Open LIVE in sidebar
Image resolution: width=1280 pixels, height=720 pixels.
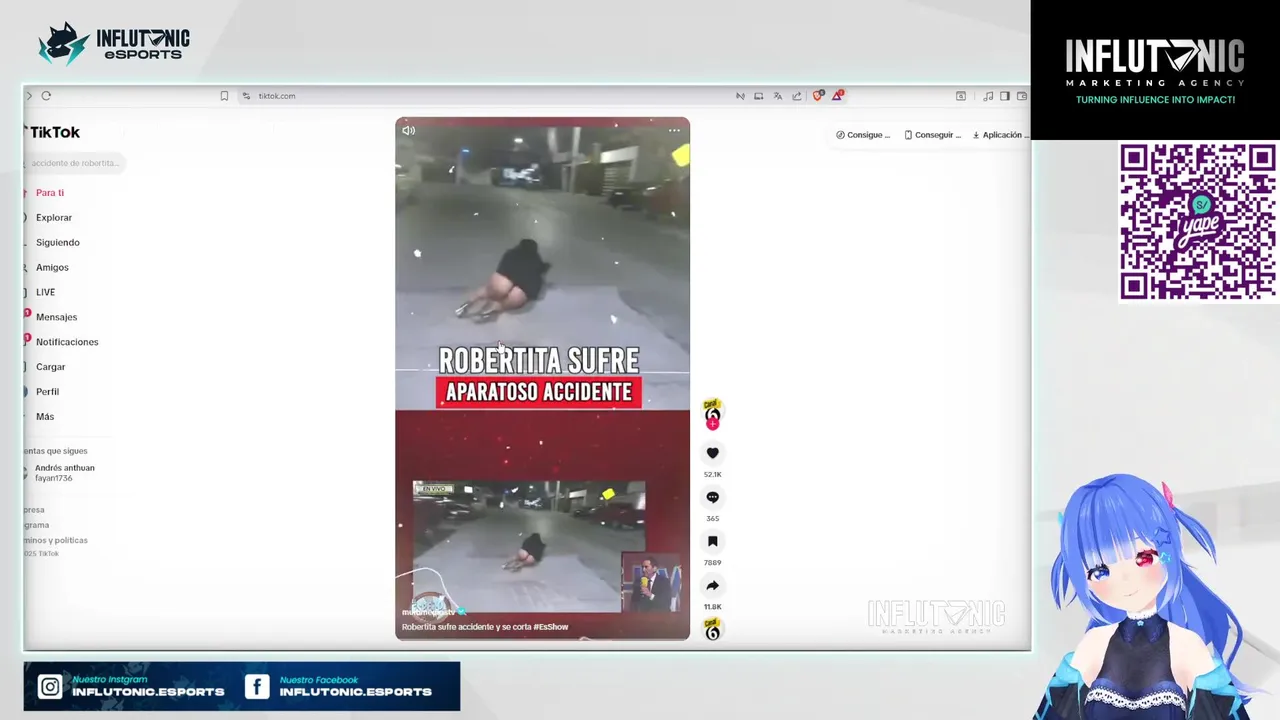(x=45, y=292)
